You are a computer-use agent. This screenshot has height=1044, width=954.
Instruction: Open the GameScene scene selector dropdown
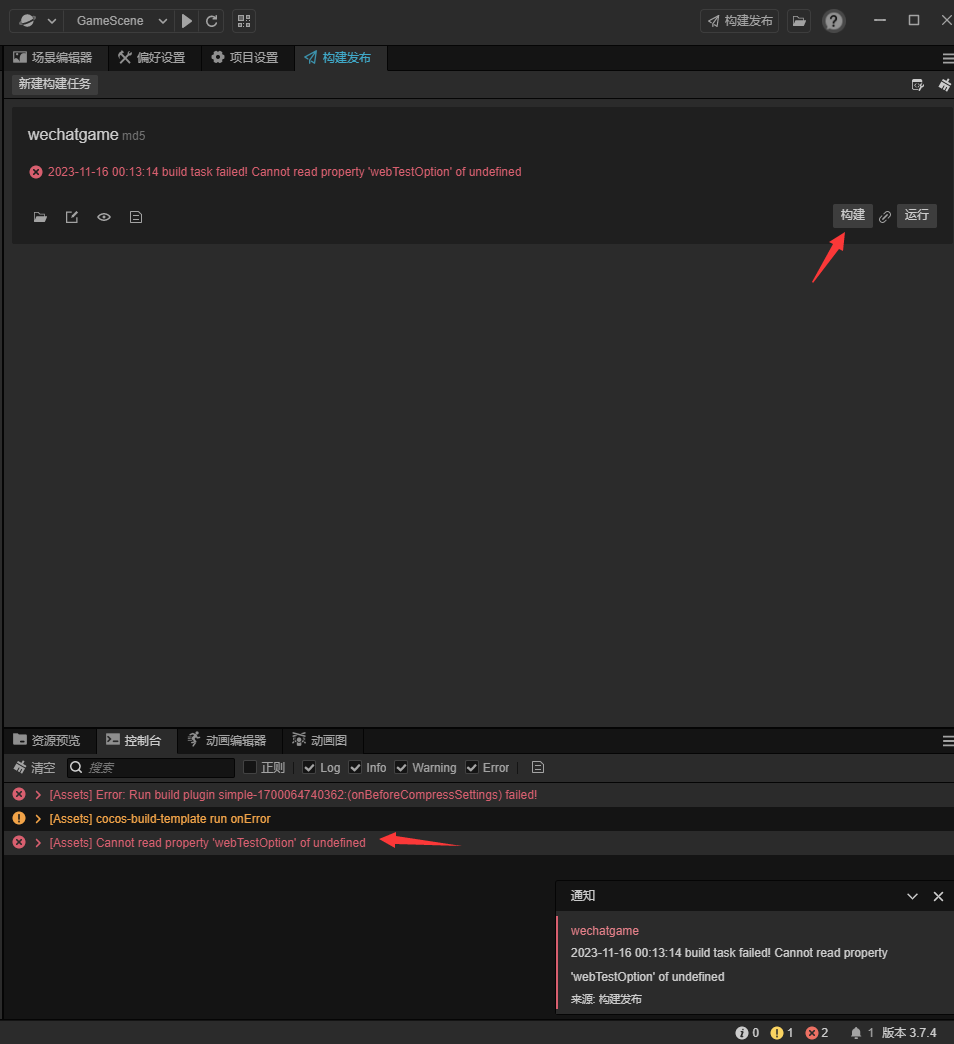pos(120,21)
